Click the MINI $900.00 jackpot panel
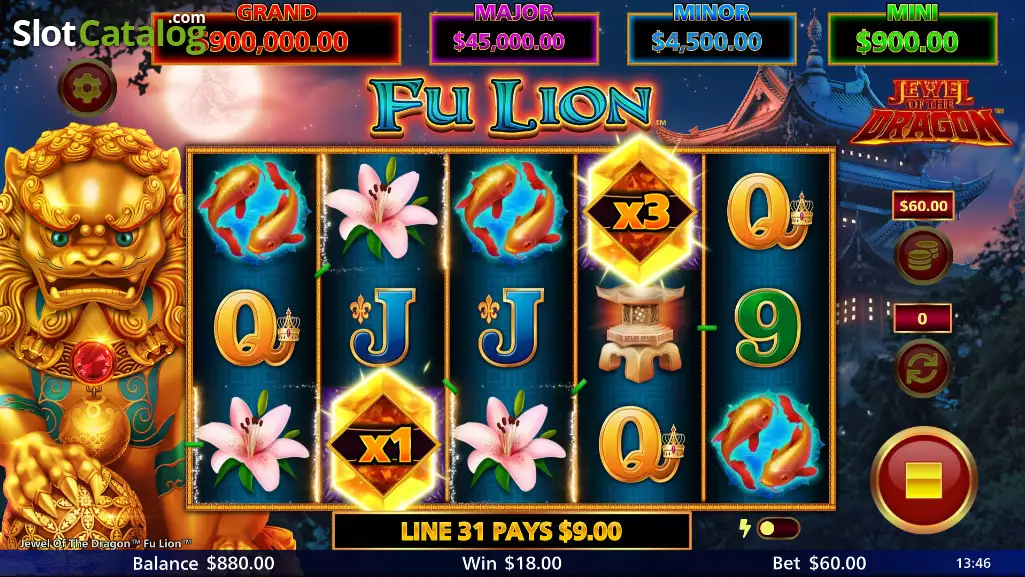The height and width of the screenshot is (577, 1025). 913,39
